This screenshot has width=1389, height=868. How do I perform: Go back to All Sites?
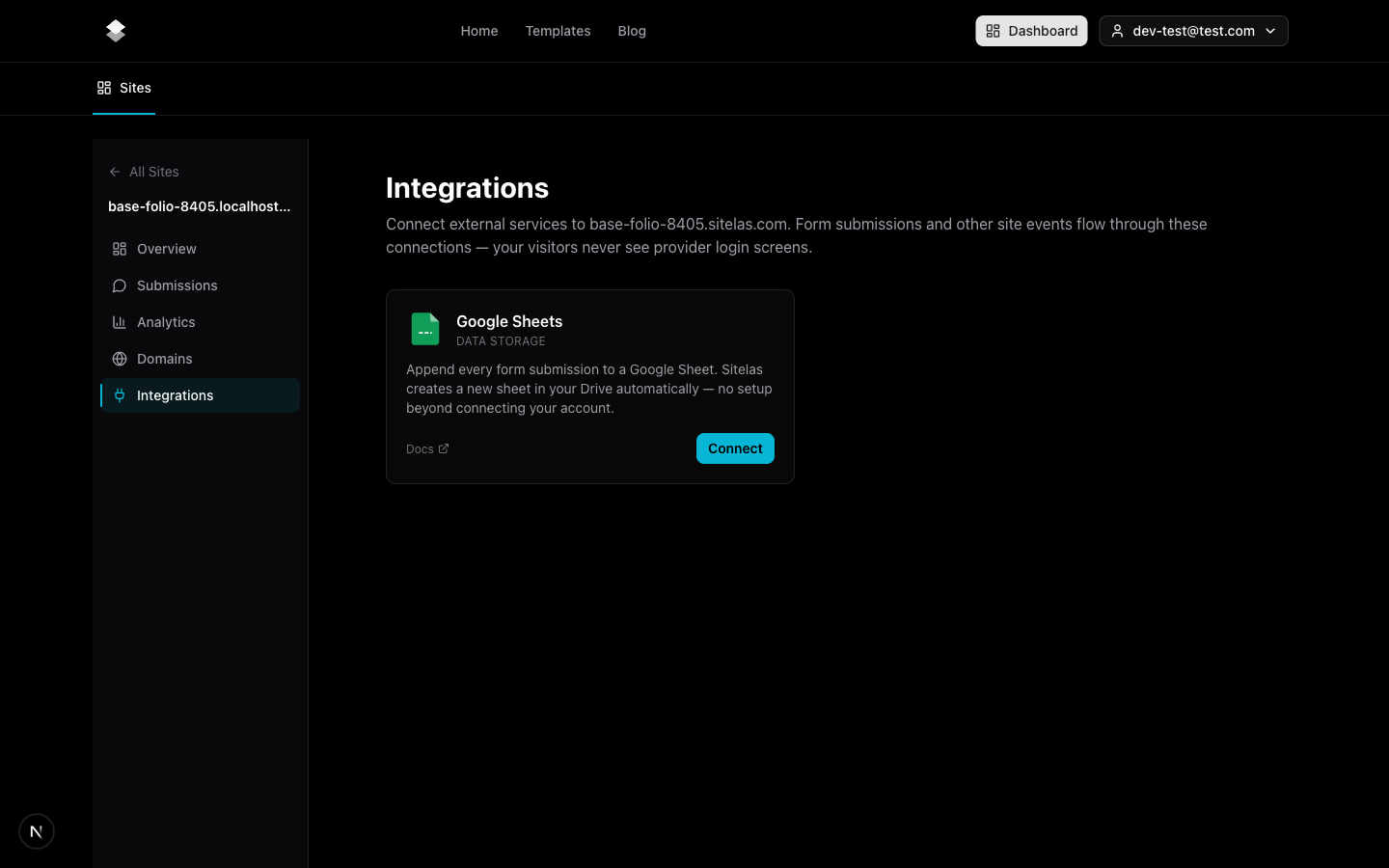click(144, 172)
